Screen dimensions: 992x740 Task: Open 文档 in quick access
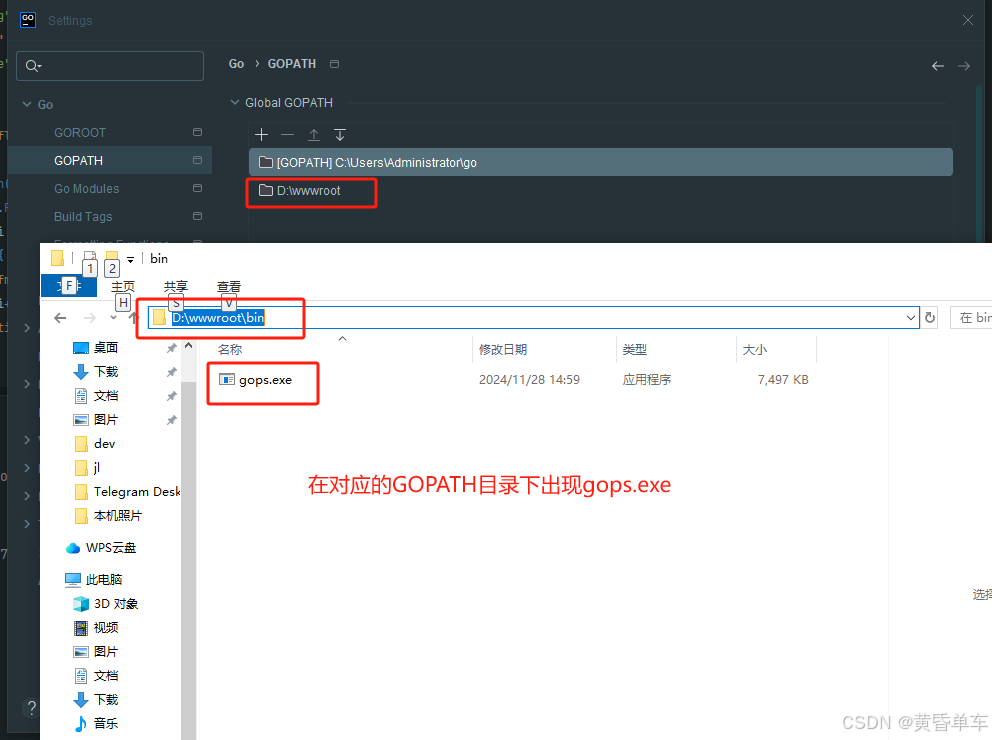tap(106, 396)
